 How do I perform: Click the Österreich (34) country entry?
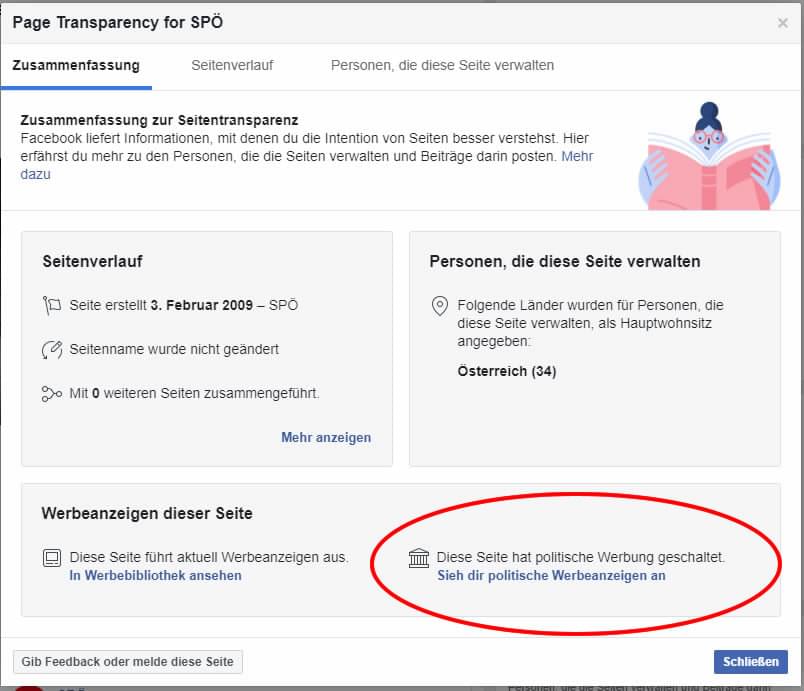(x=507, y=371)
